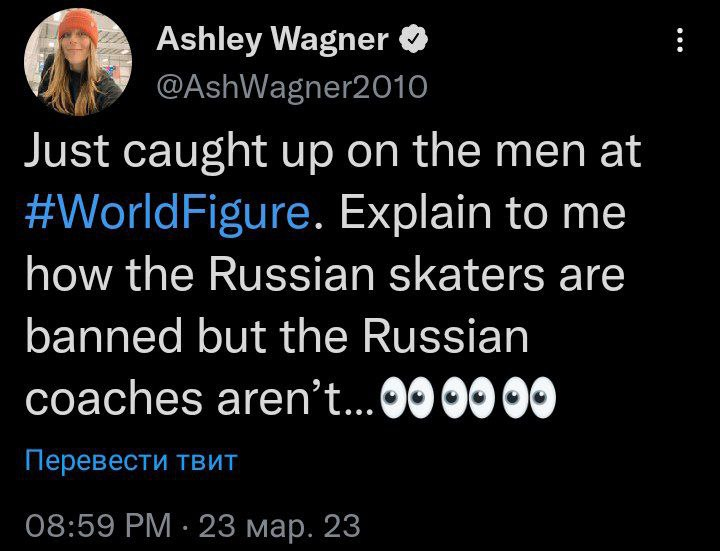The image size is (720, 551).
Task: Click the Ashley Wagner display name
Action: (x=273, y=40)
